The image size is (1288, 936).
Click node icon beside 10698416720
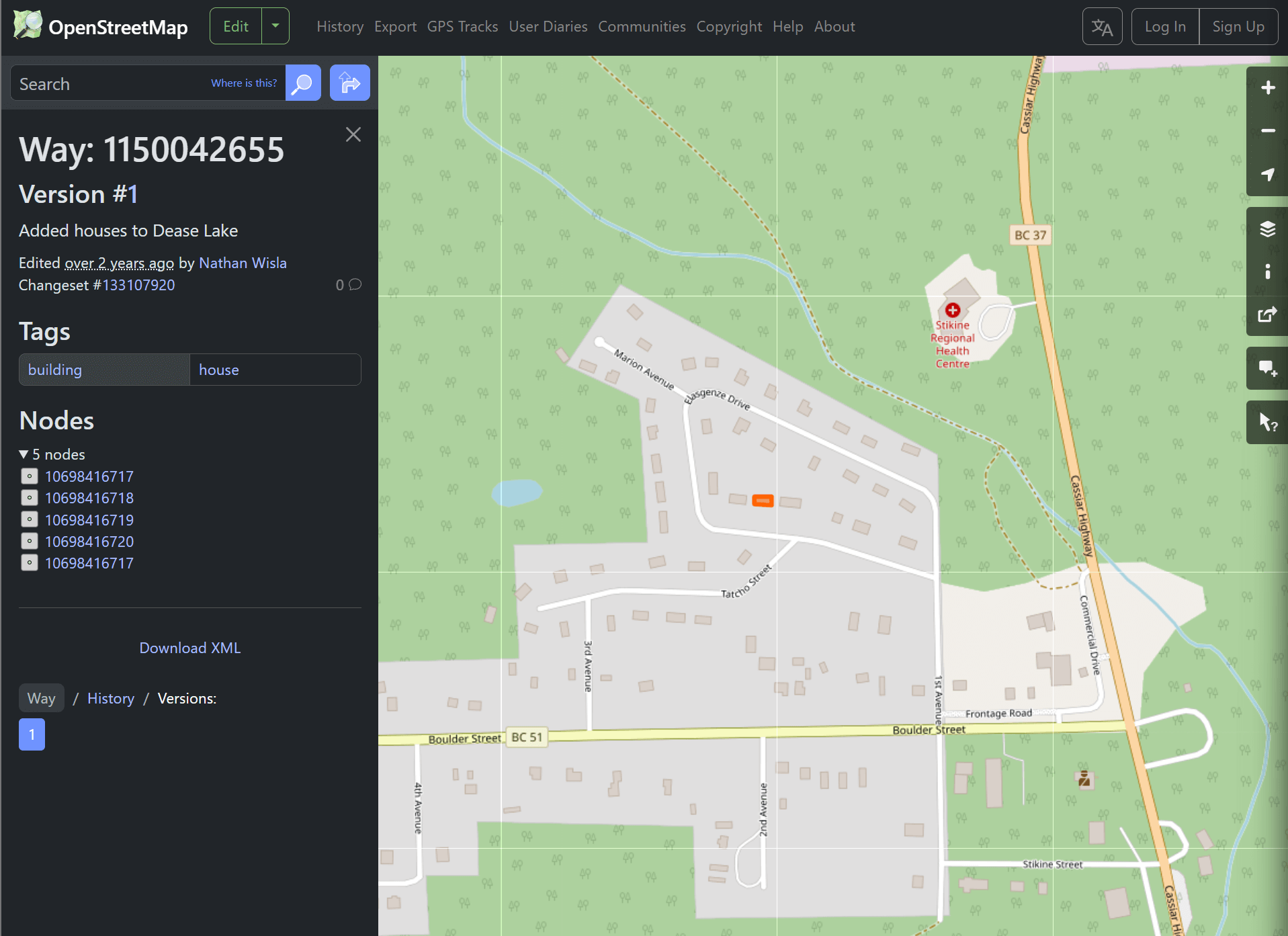point(29,541)
